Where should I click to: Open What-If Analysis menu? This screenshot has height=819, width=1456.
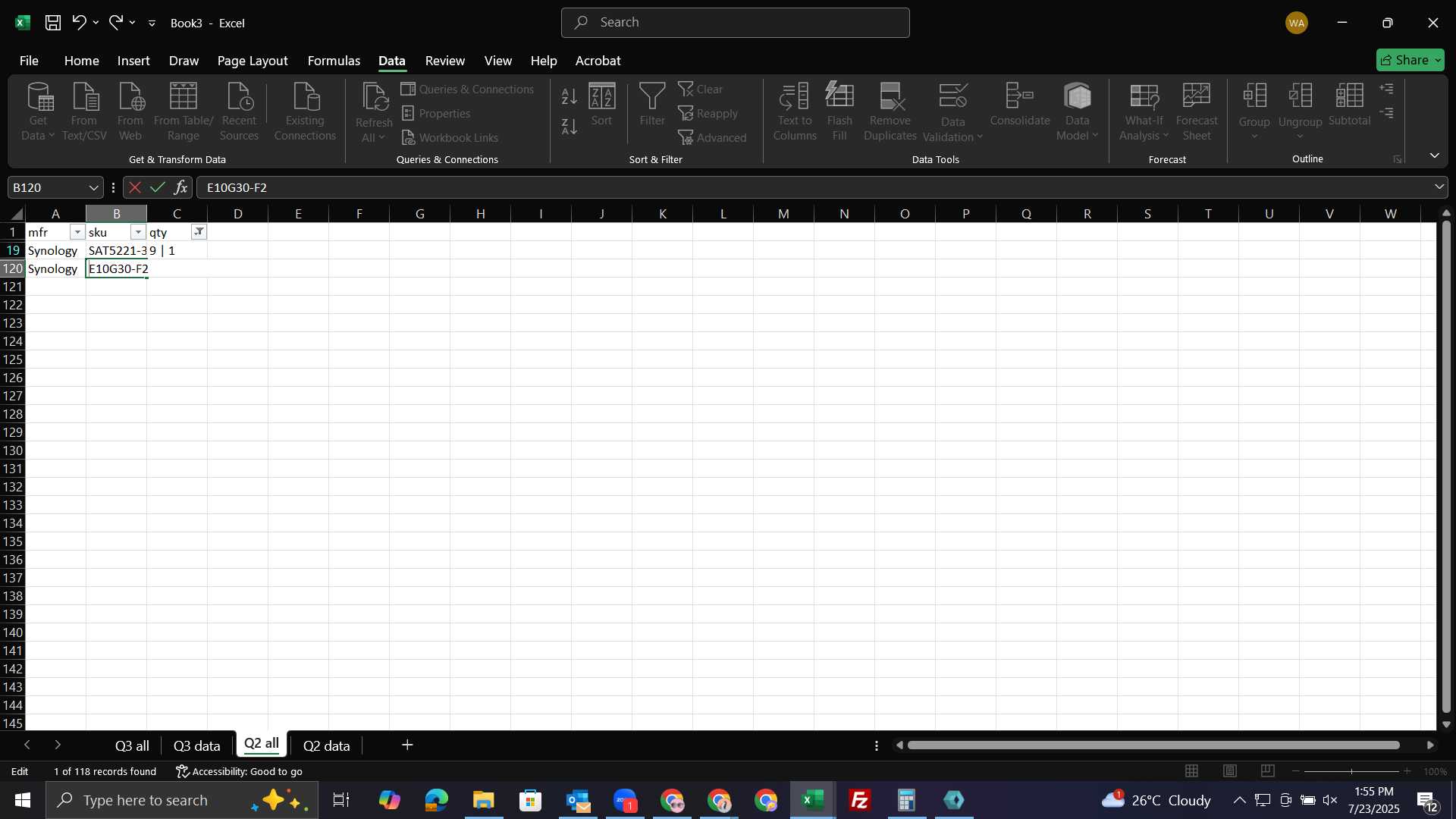(1144, 111)
